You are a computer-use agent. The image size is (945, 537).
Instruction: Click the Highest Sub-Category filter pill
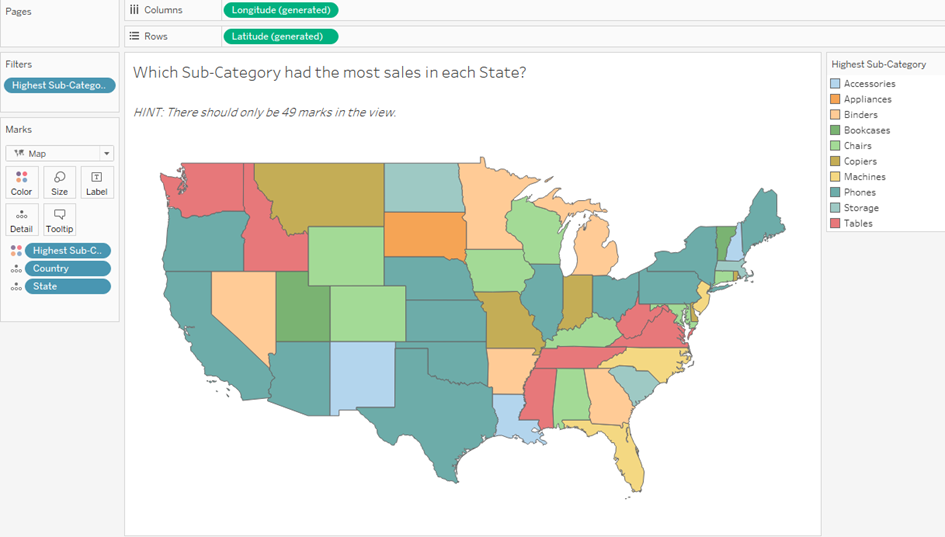pos(59,85)
